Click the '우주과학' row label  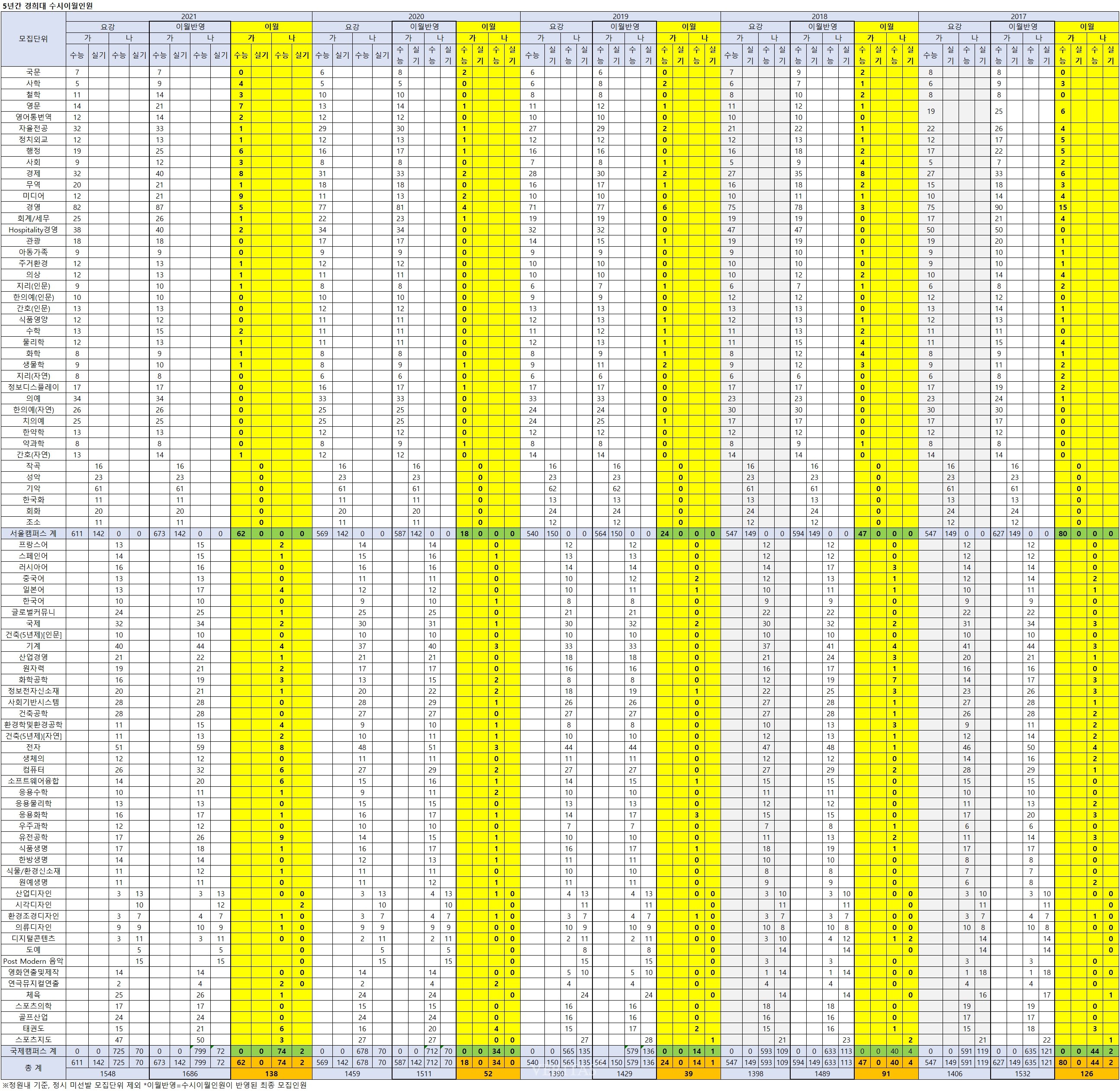(33, 826)
